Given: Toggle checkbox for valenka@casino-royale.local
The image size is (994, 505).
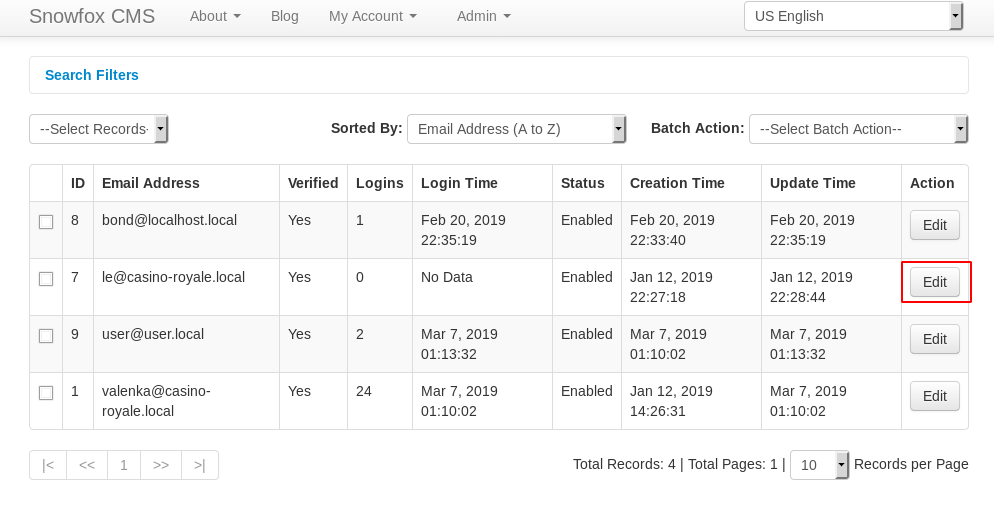Looking at the screenshot, I should (46, 393).
